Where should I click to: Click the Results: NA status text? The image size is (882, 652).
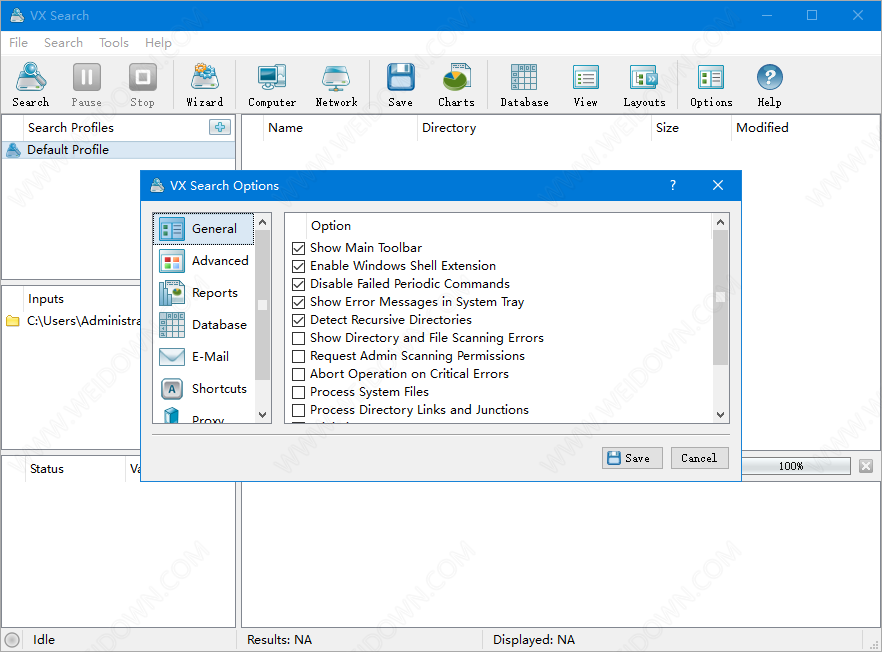point(280,640)
